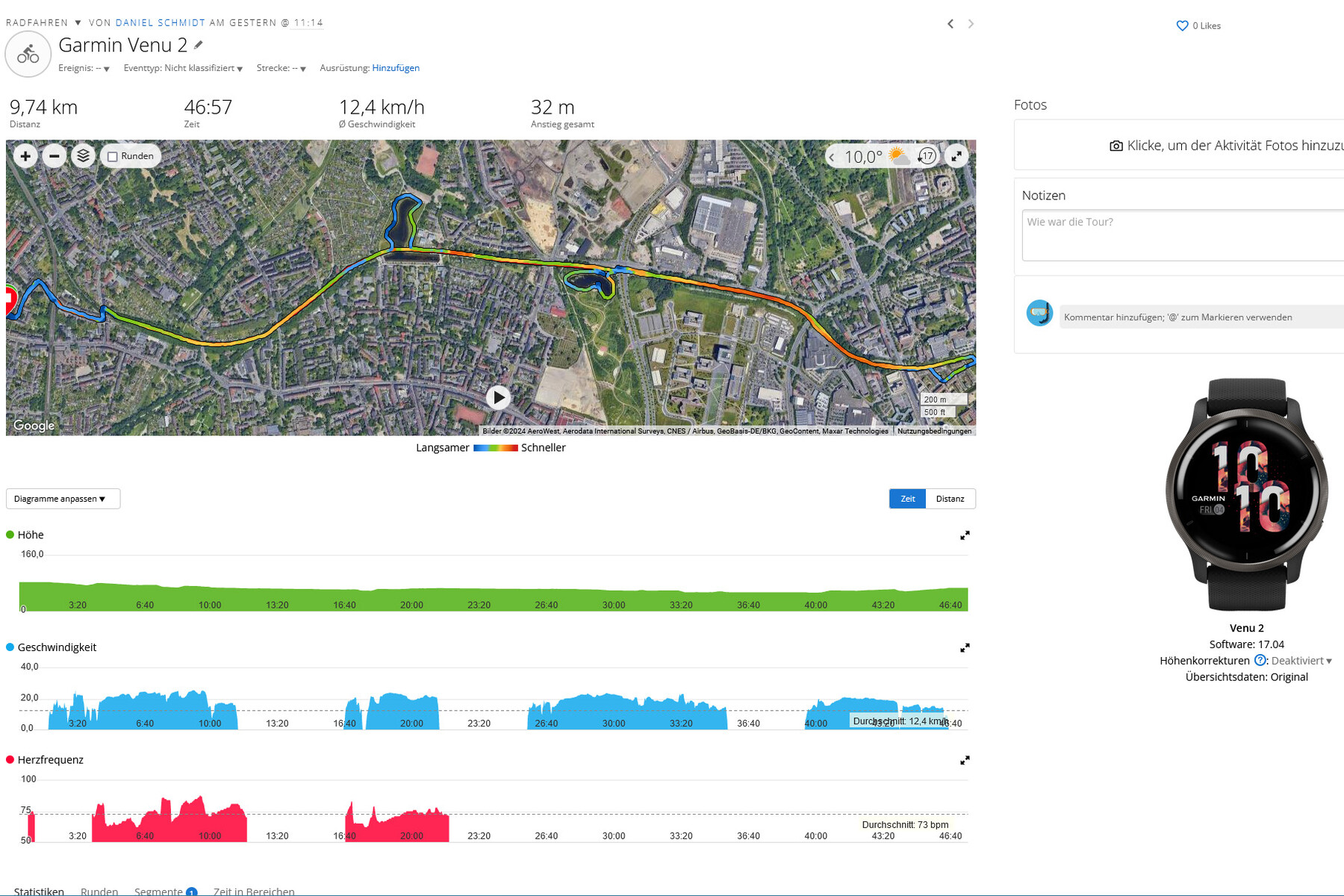1344x896 pixels.
Task: Switch chart axis to Zeit
Action: pos(907,499)
